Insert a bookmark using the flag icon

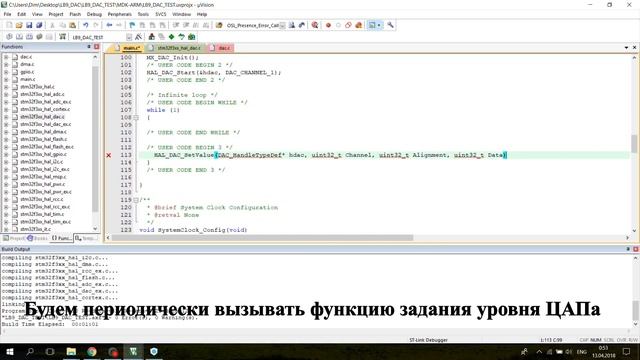click(132, 25)
